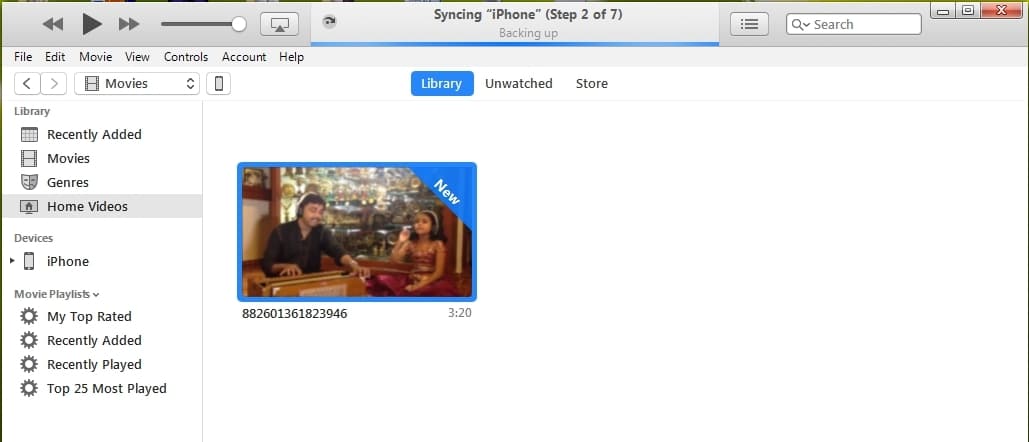Click the video title 882601361823946
This screenshot has height=442, width=1029.
tap(295, 313)
